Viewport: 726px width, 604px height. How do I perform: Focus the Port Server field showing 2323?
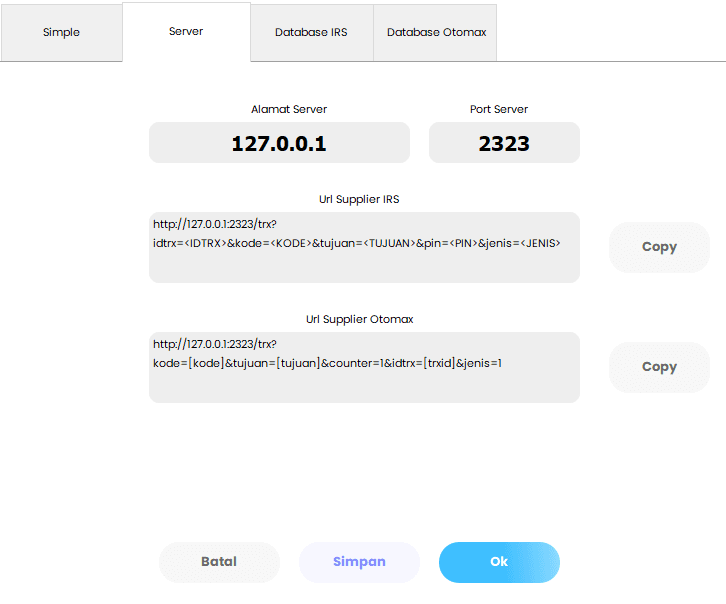click(x=504, y=143)
